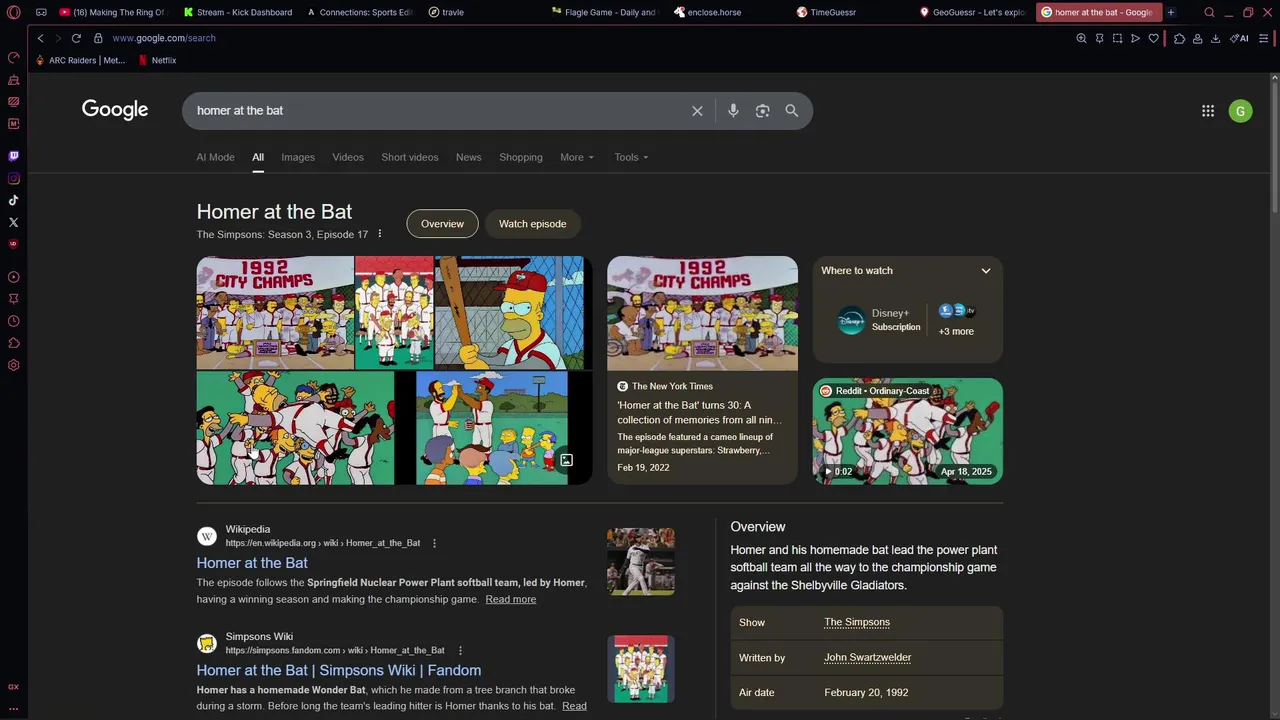
Task: Click the address bar URL
Action: coord(164,38)
